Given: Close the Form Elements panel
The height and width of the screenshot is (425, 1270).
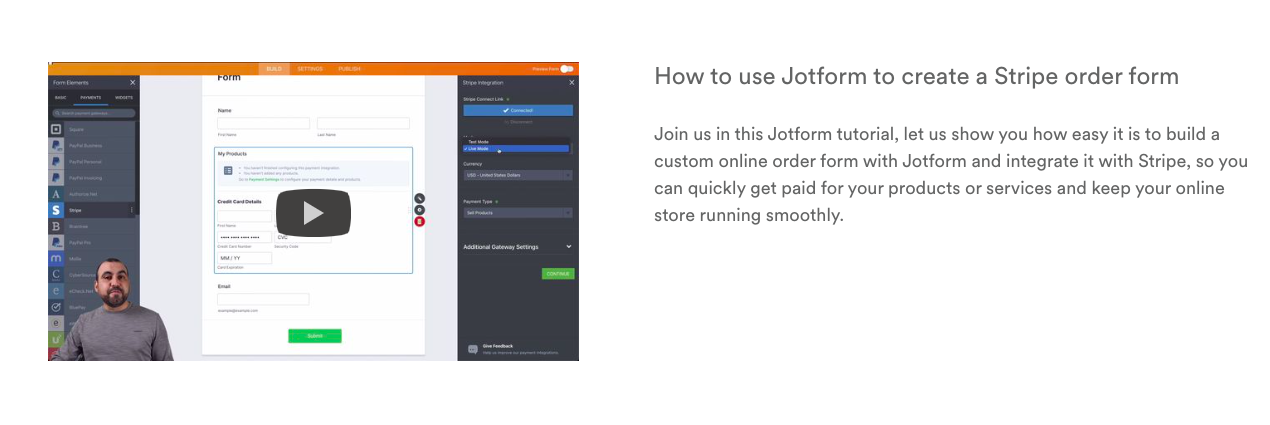Looking at the screenshot, I should point(132,82).
